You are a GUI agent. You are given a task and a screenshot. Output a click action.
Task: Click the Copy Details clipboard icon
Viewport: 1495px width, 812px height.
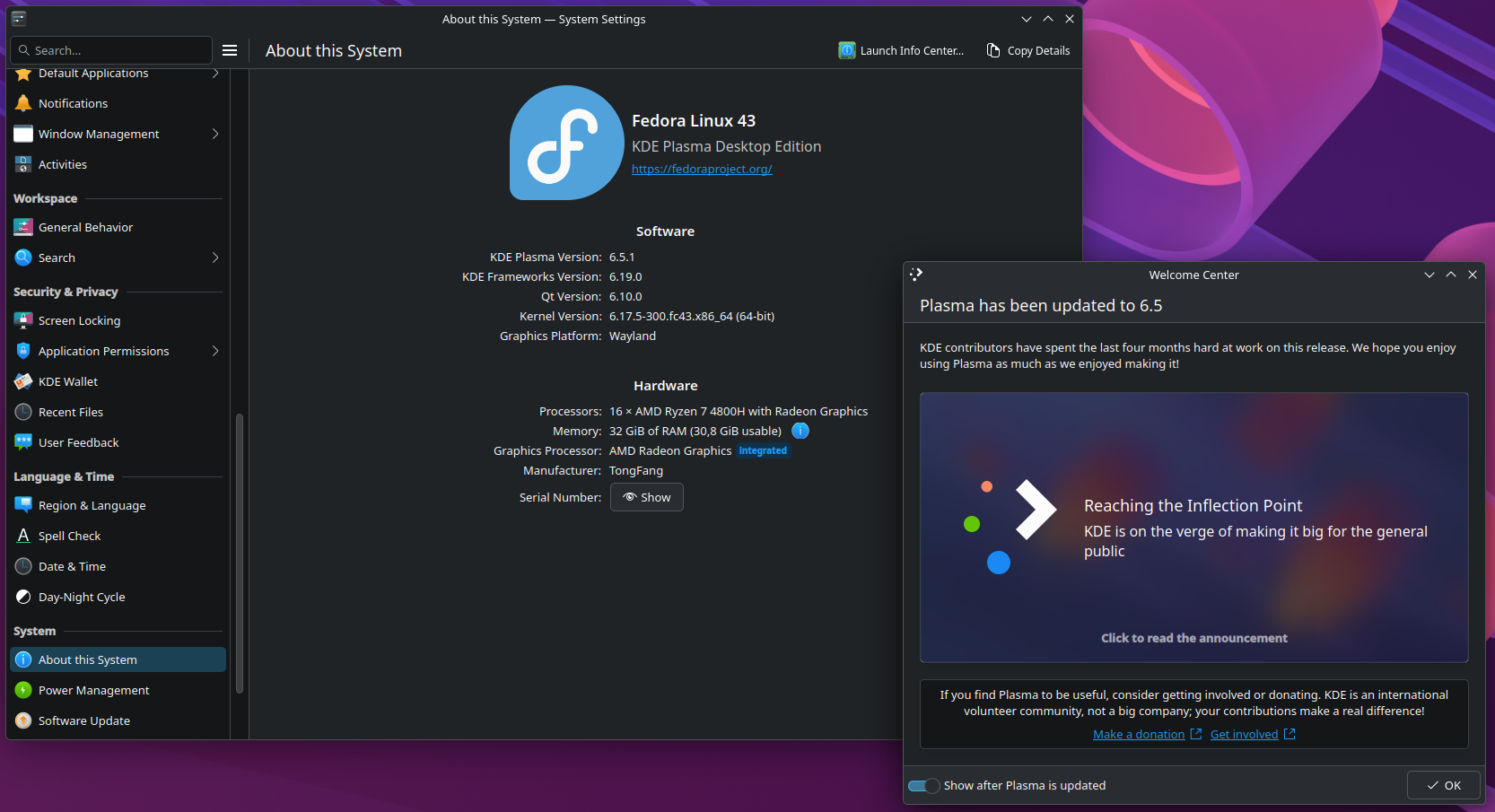click(x=993, y=51)
